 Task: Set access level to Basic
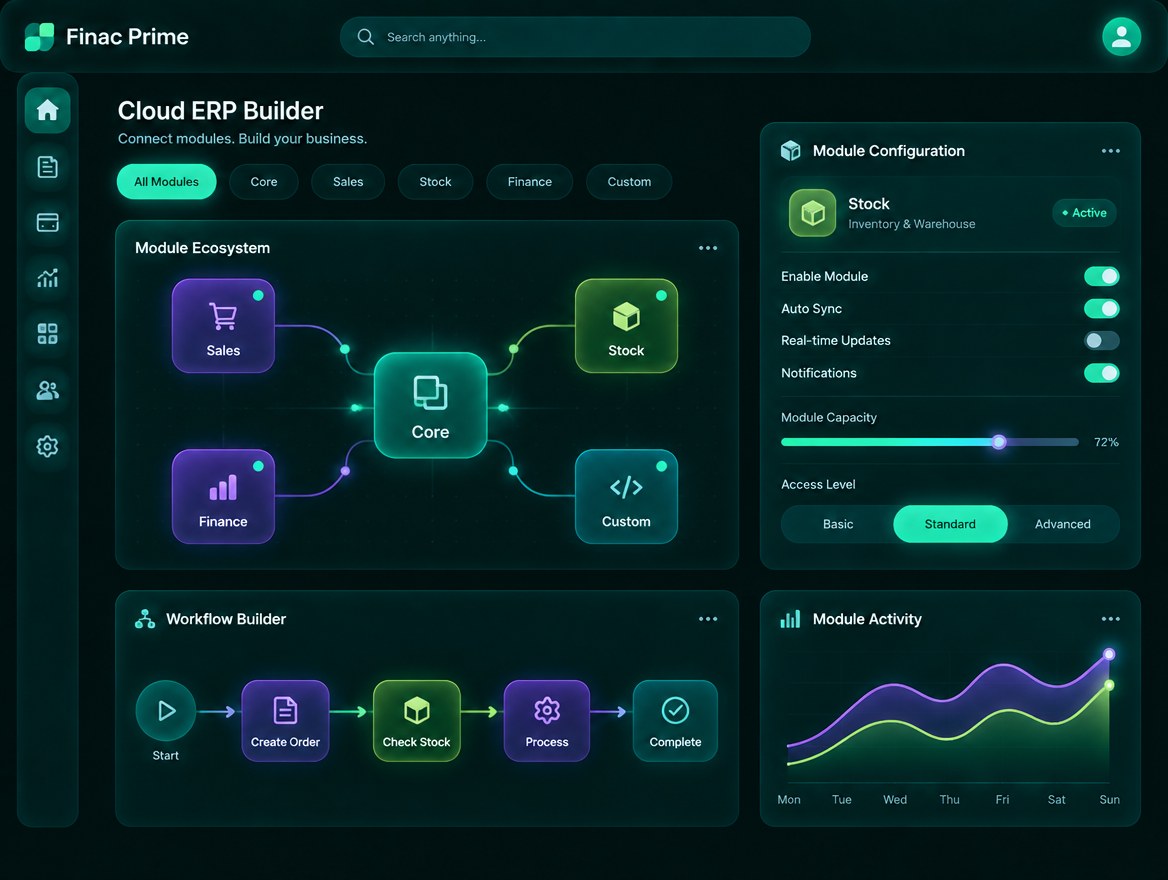[838, 524]
